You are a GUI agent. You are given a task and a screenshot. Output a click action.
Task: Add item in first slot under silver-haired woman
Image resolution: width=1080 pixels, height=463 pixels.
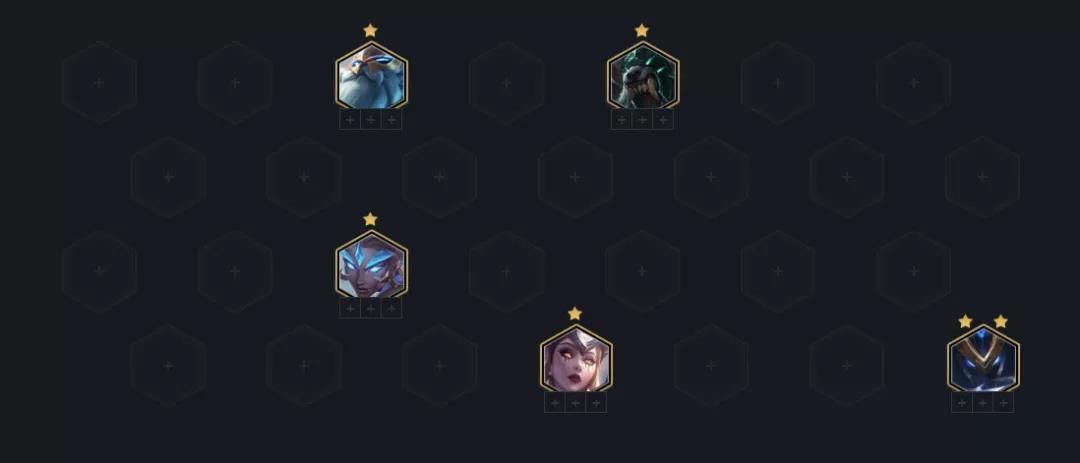click(554, 403)
